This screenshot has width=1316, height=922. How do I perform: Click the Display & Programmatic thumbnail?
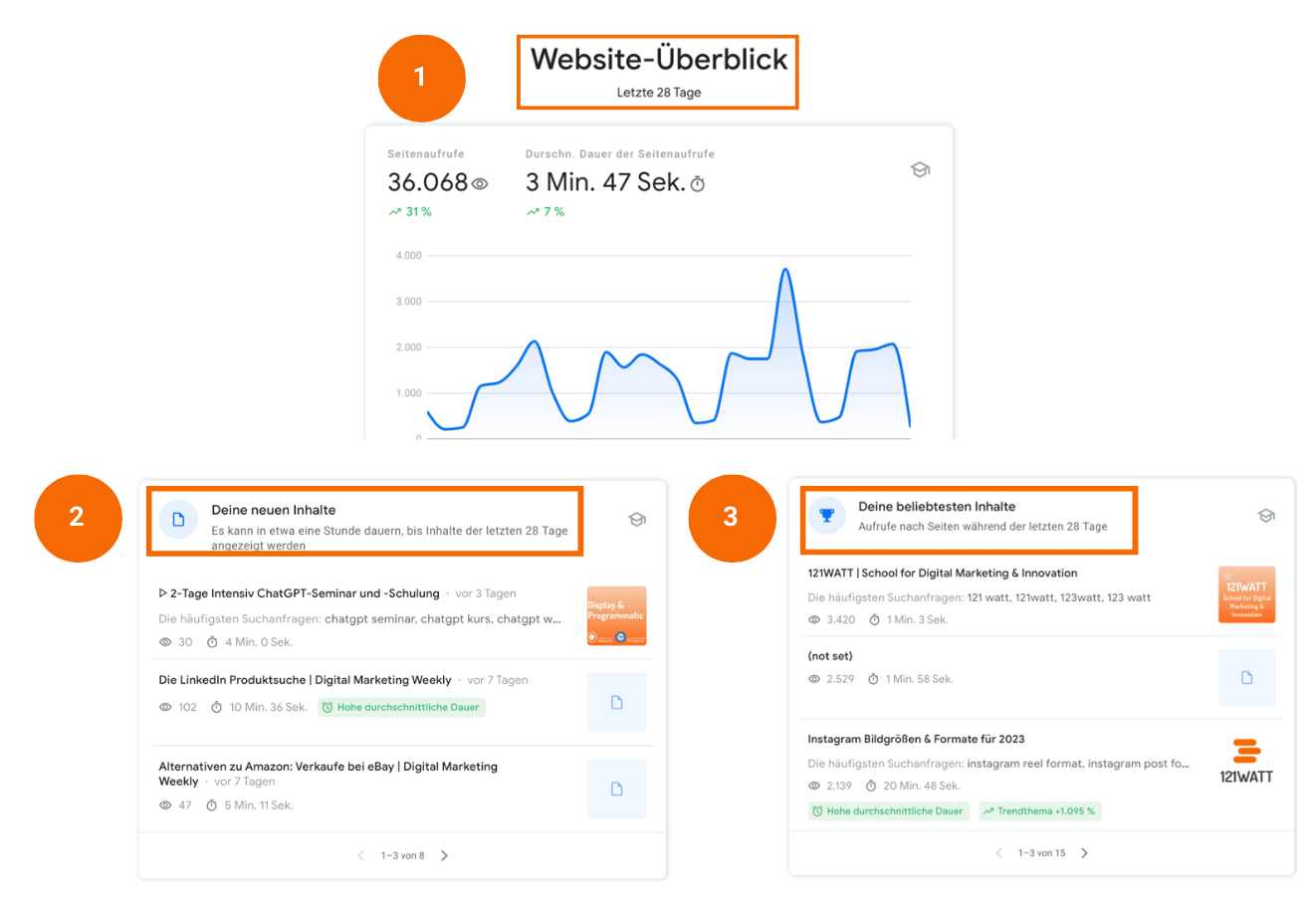616,615
